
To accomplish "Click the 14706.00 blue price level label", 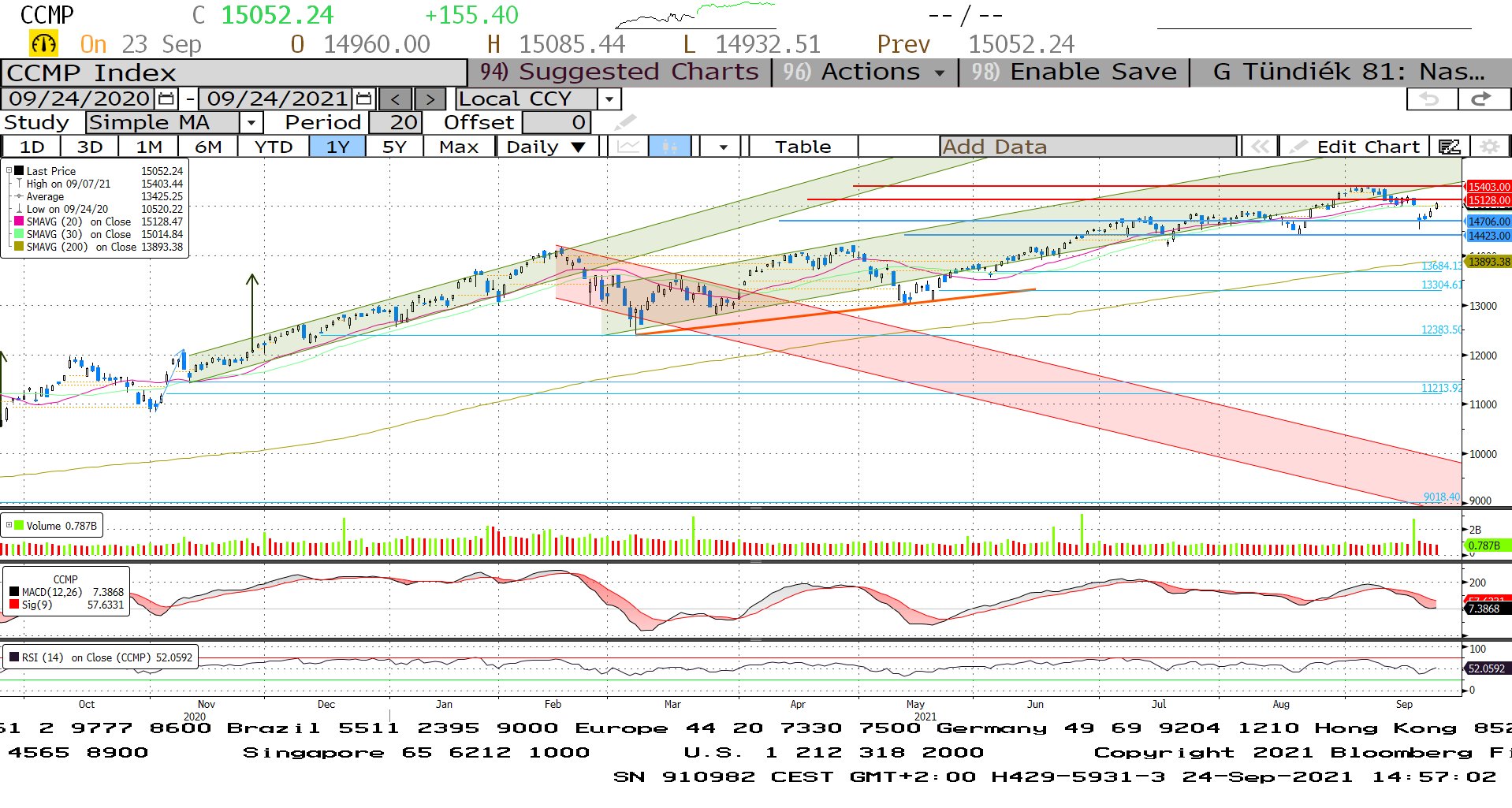I will point(1488,222).
